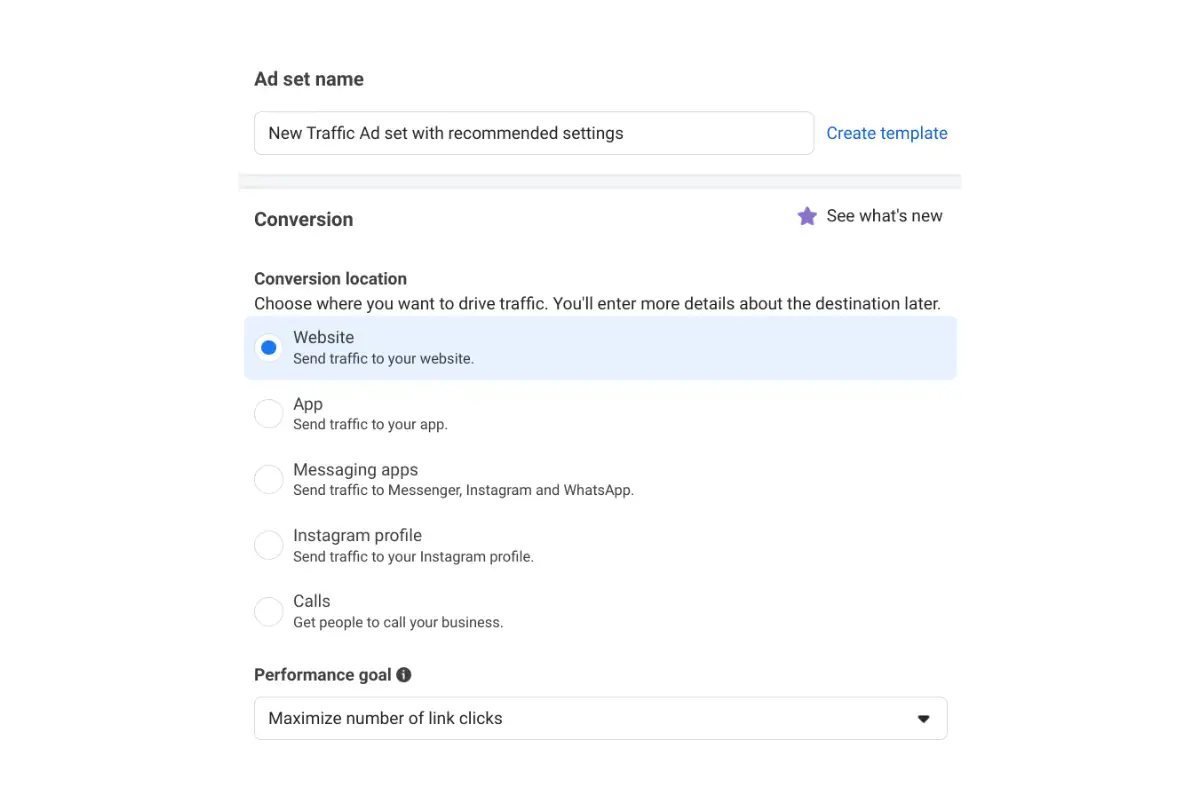Image resolution: width=1200 pixels, height=800 pixels.
Task: Open the Maximize number of link clicks dropdown
Action: (x=600, y=718)
